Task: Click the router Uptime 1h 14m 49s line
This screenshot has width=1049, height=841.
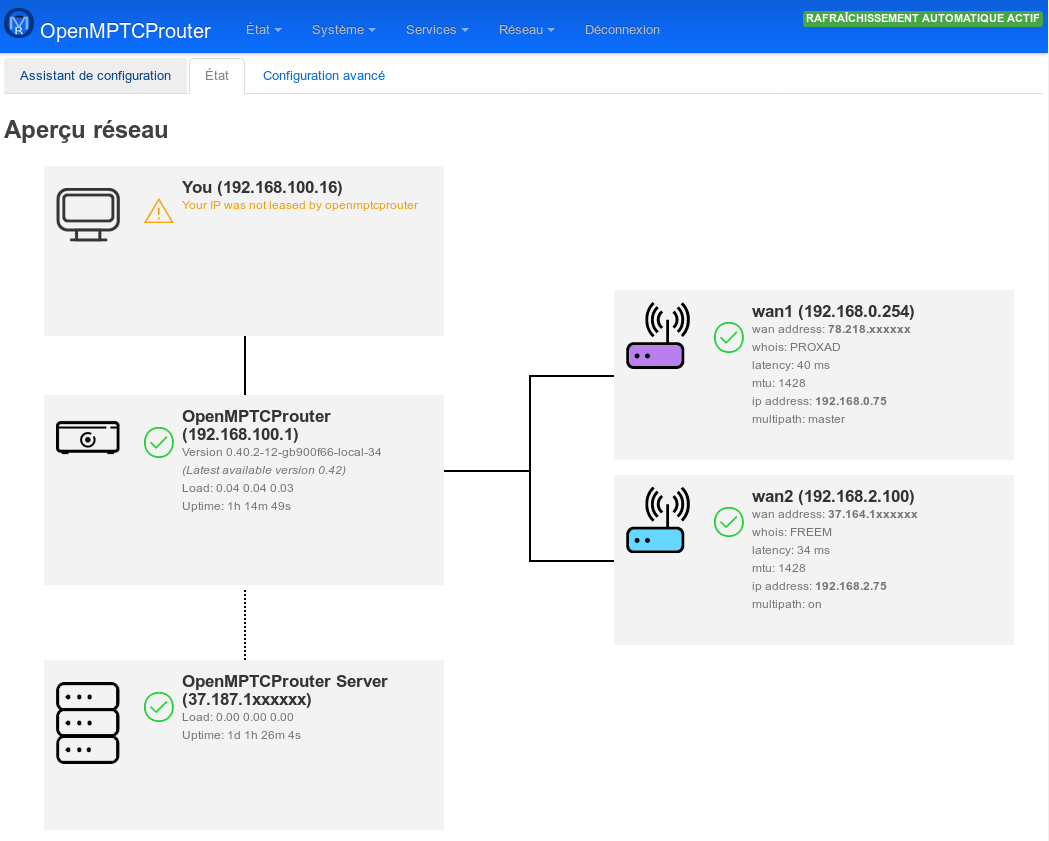Action: [236, 506]
